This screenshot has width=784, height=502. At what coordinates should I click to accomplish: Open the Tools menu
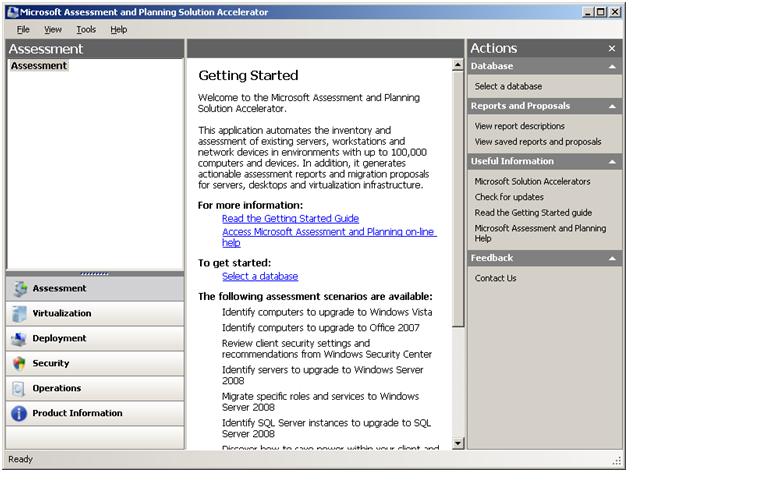click(x=86, y=30)
